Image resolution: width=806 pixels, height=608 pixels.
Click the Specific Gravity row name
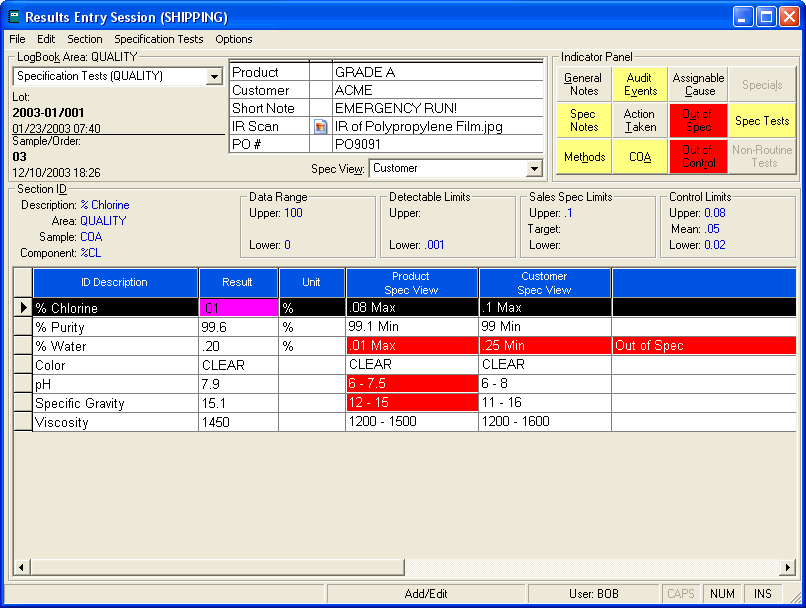(x=116, y=403)
